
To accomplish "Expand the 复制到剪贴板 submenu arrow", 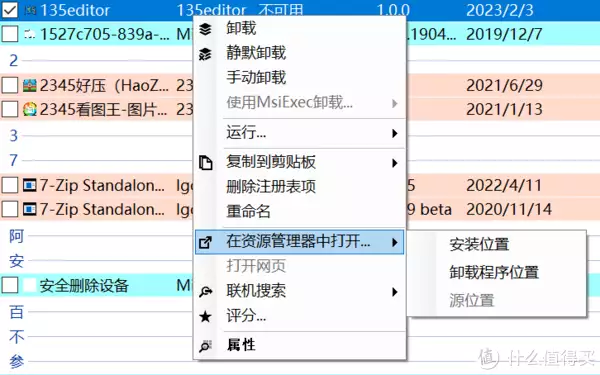I will coord(395,163).
